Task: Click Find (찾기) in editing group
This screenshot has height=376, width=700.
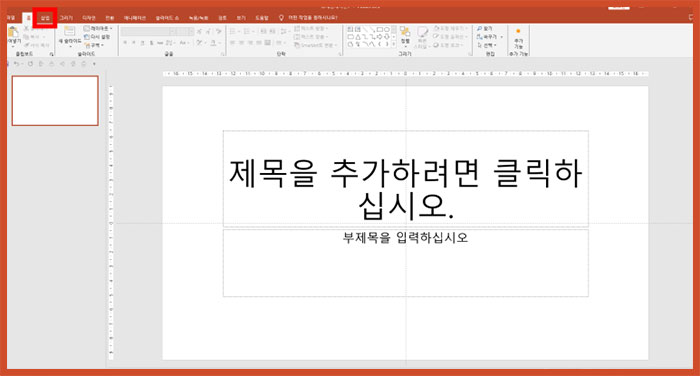Action: (x=484, y=29)
